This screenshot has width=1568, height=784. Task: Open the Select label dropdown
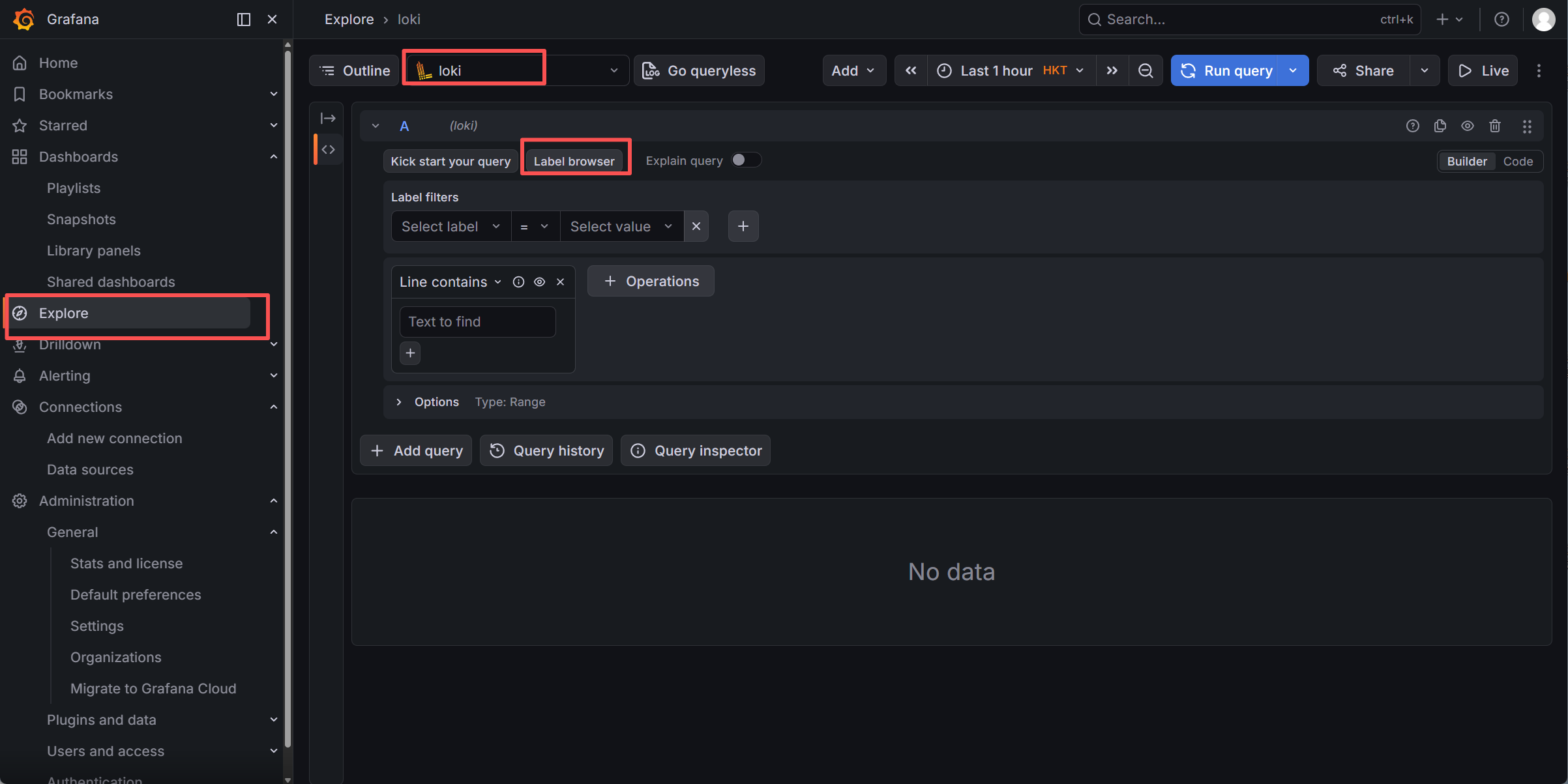451,226
